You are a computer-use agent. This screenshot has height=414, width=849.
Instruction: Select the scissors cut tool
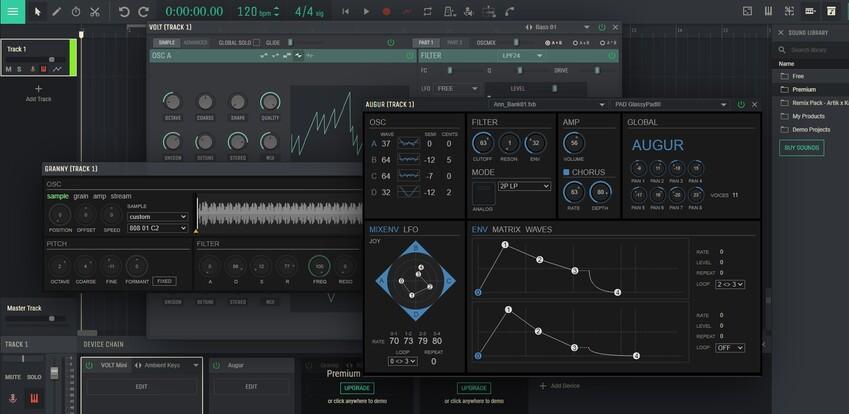click(94, 11)
